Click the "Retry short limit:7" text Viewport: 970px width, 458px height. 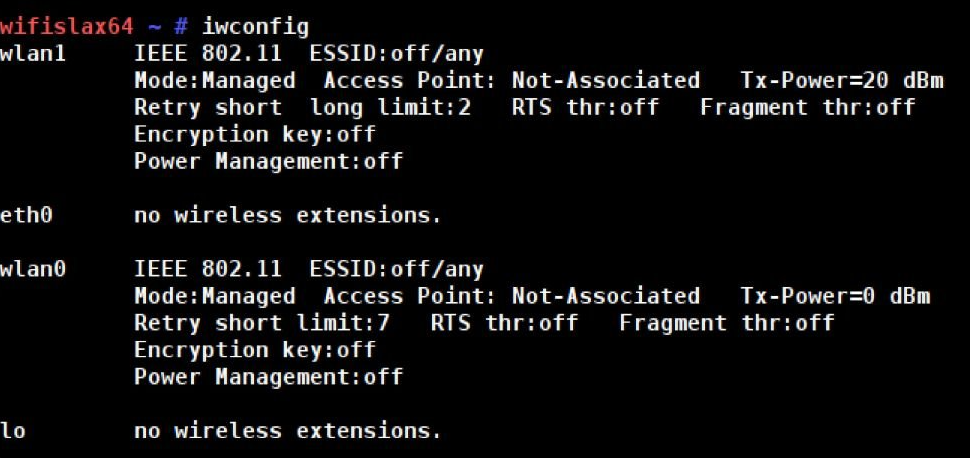(262, 323)
